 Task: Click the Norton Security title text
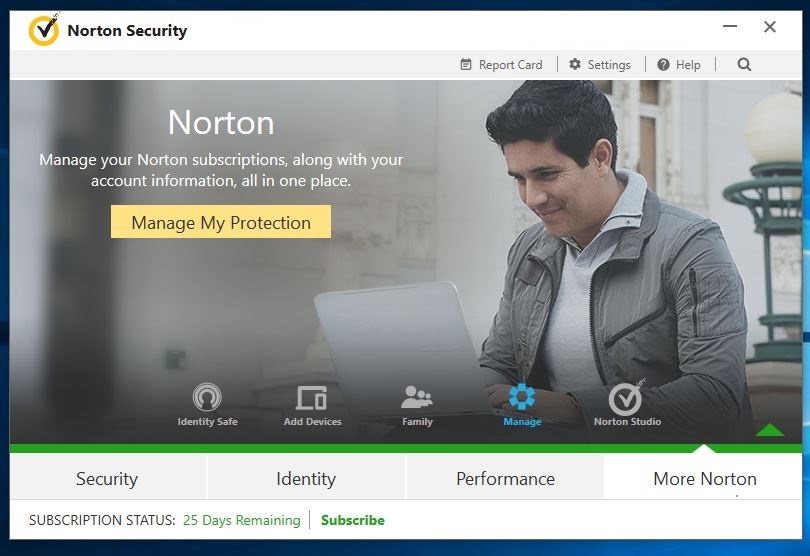click(127, 30)
